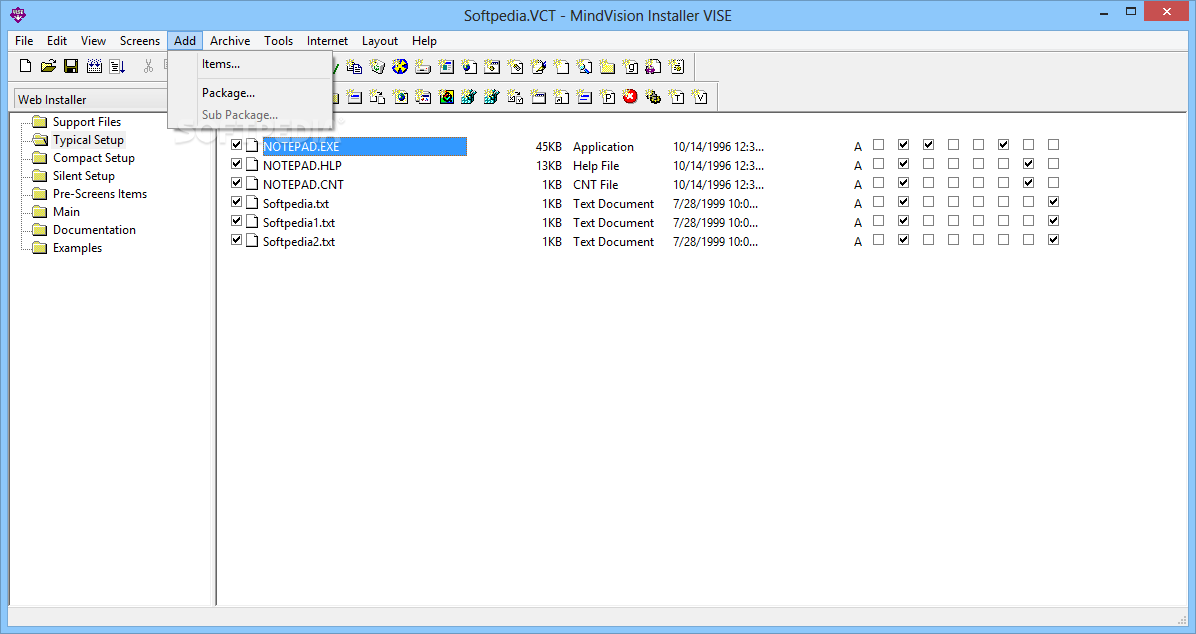Toggle the last package checkbox in Softpedia.txt row
This screenshot has width=1196, height=634.
[x=1053, y=201]
